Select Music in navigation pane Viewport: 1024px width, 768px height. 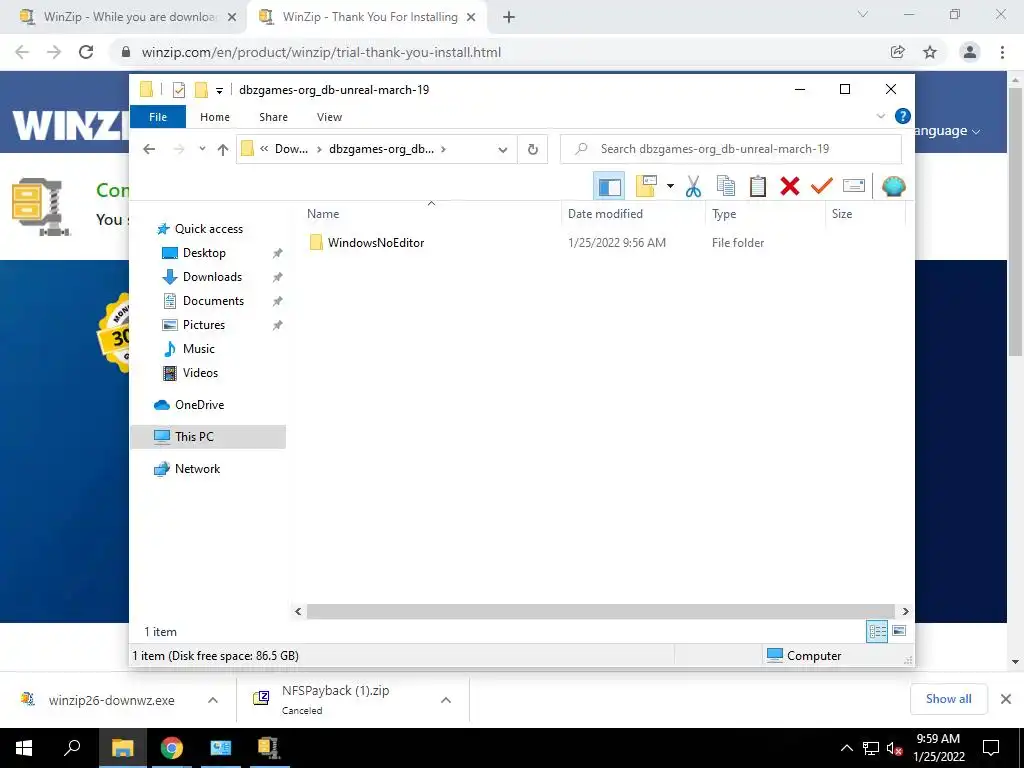[199, 349]
